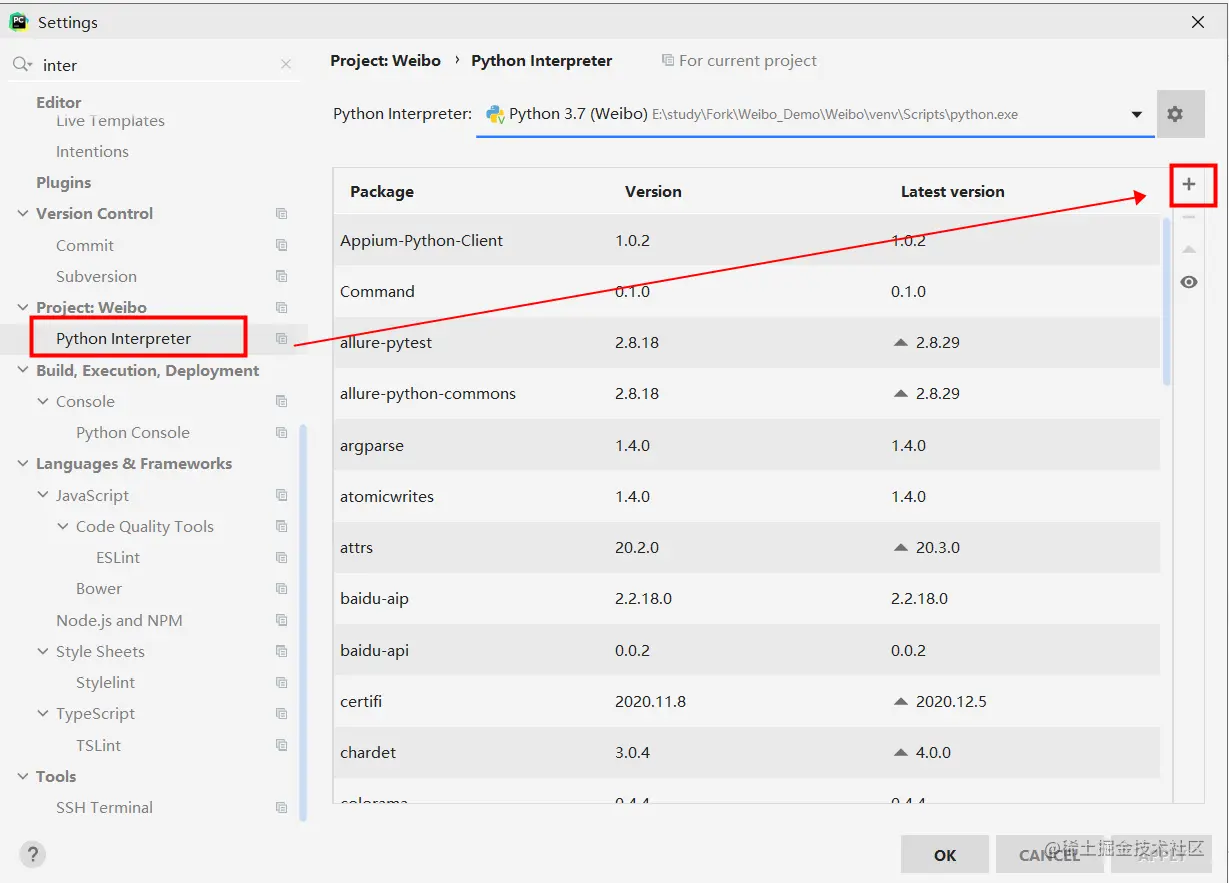Click project-level icon next to Bower
Image resolution: width=1229 pixels, height=883 pixels.
pyautogui.click(x=282, y=589)
